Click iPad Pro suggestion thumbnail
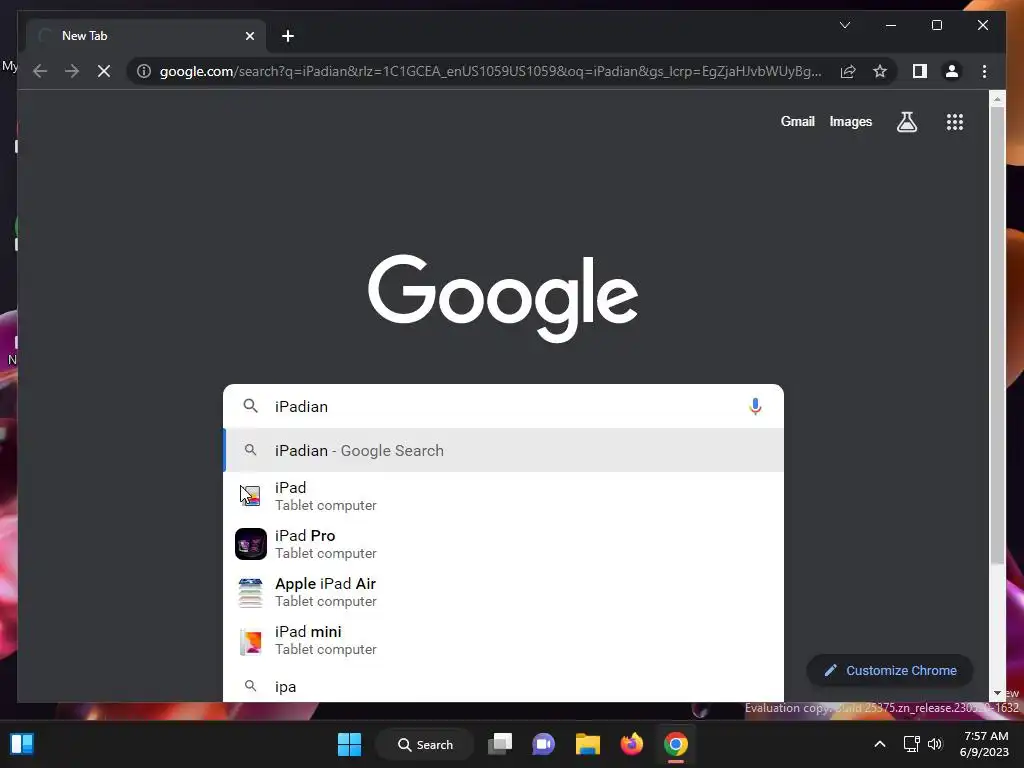Screen dimensions: 1024x768 (251, 544)
